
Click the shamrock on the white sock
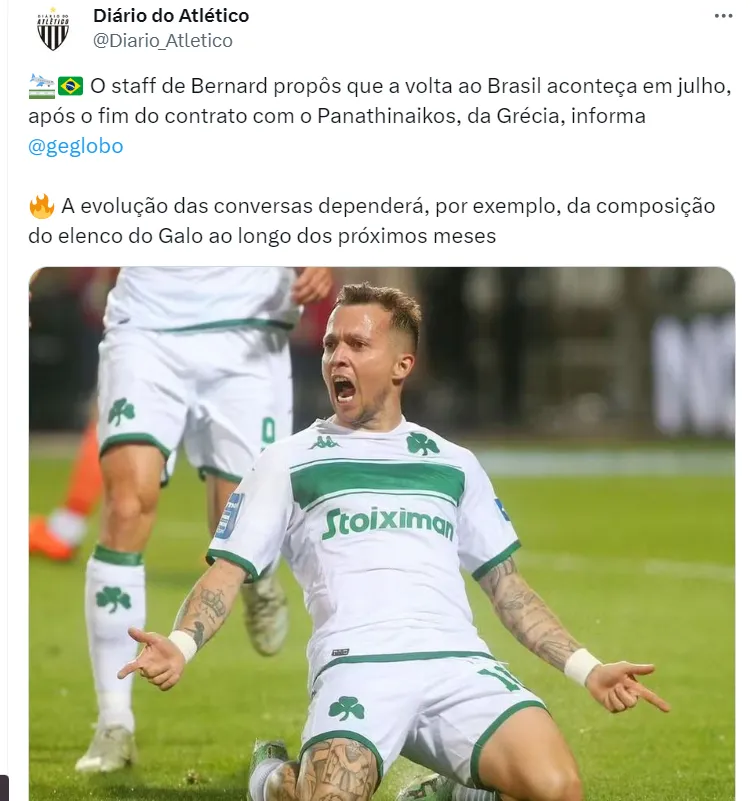pyautogui.click(x=113, y=599)
